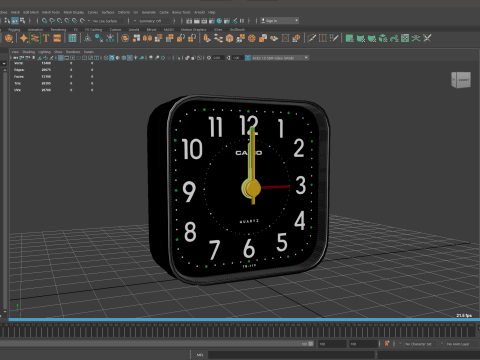The image size is (480, 360).
Task: Click the green UV editor checker icon
Action: tap(405, 38)
